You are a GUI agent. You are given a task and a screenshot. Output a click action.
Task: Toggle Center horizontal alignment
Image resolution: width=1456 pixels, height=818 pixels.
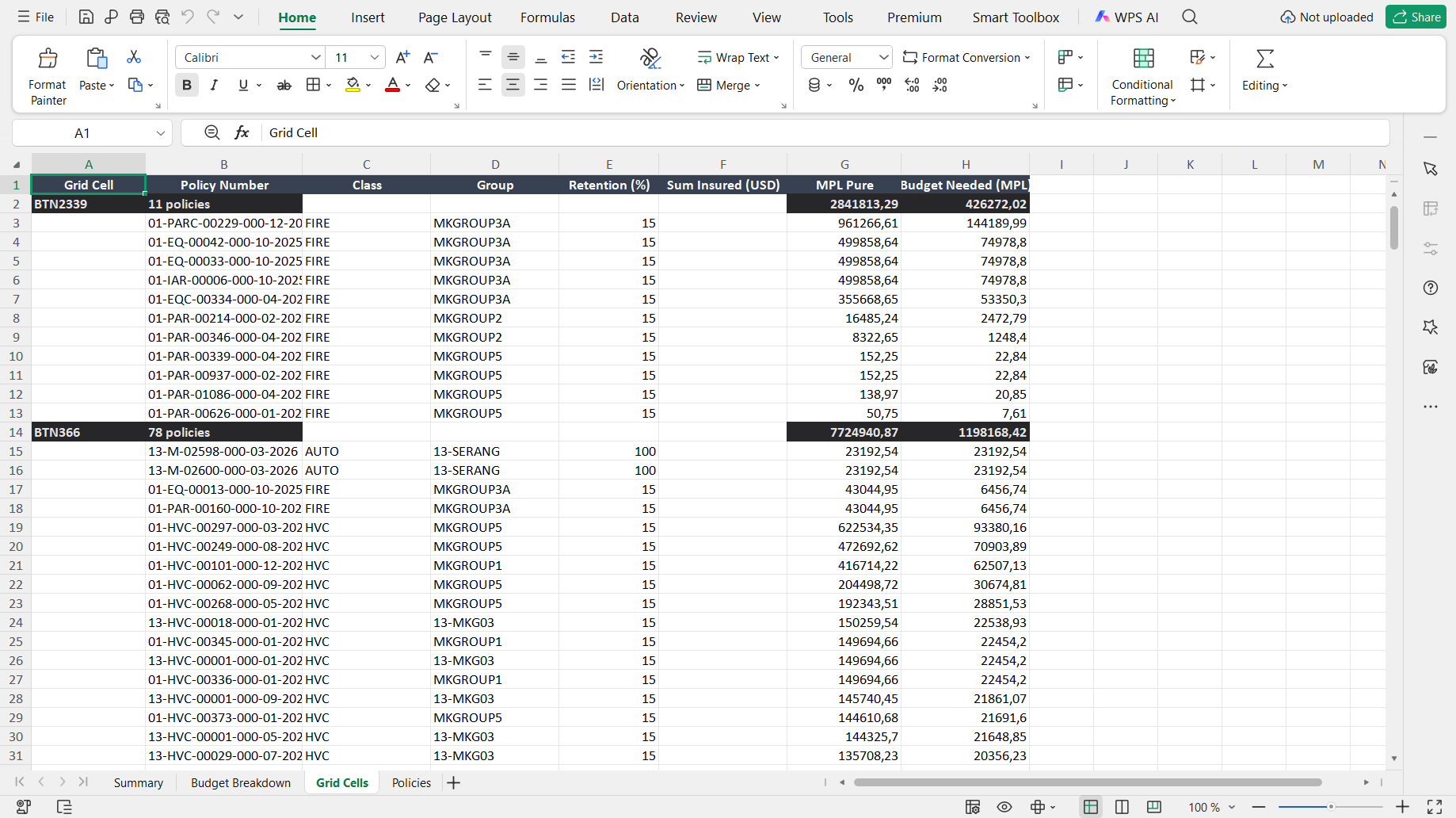coord(513,85)
